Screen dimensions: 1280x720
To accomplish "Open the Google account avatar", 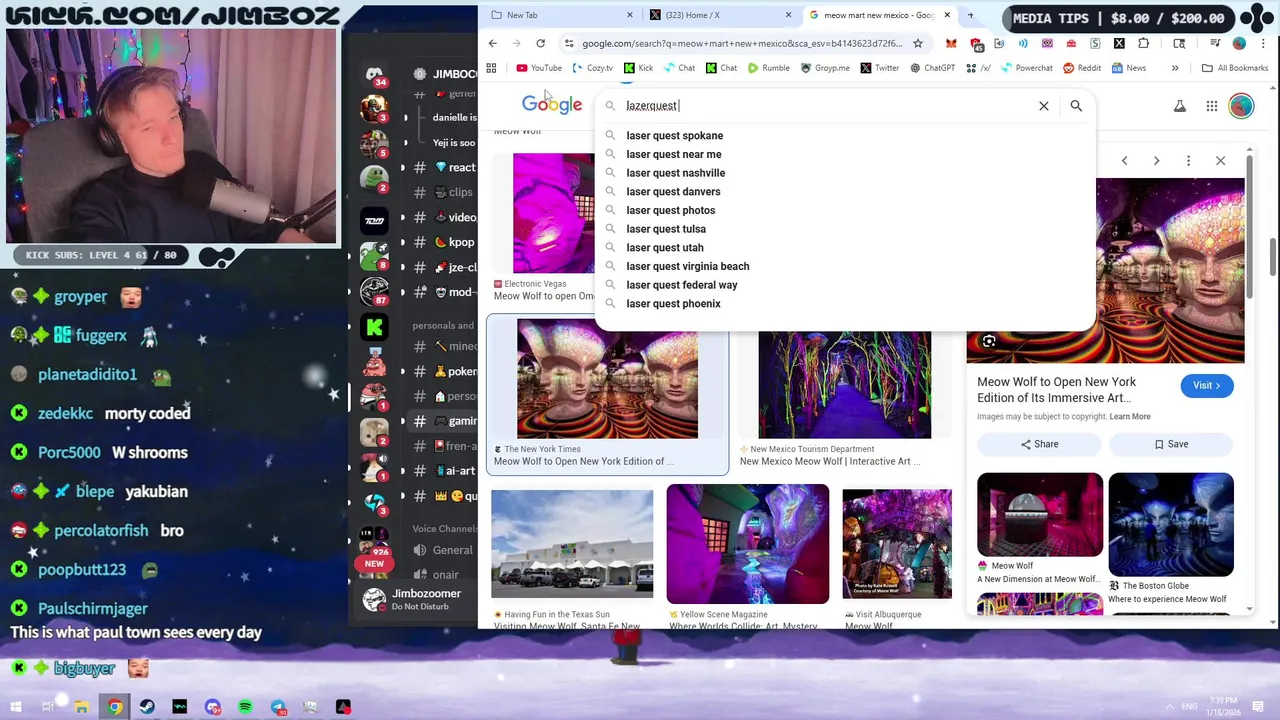I will (x=1241, y=105).
